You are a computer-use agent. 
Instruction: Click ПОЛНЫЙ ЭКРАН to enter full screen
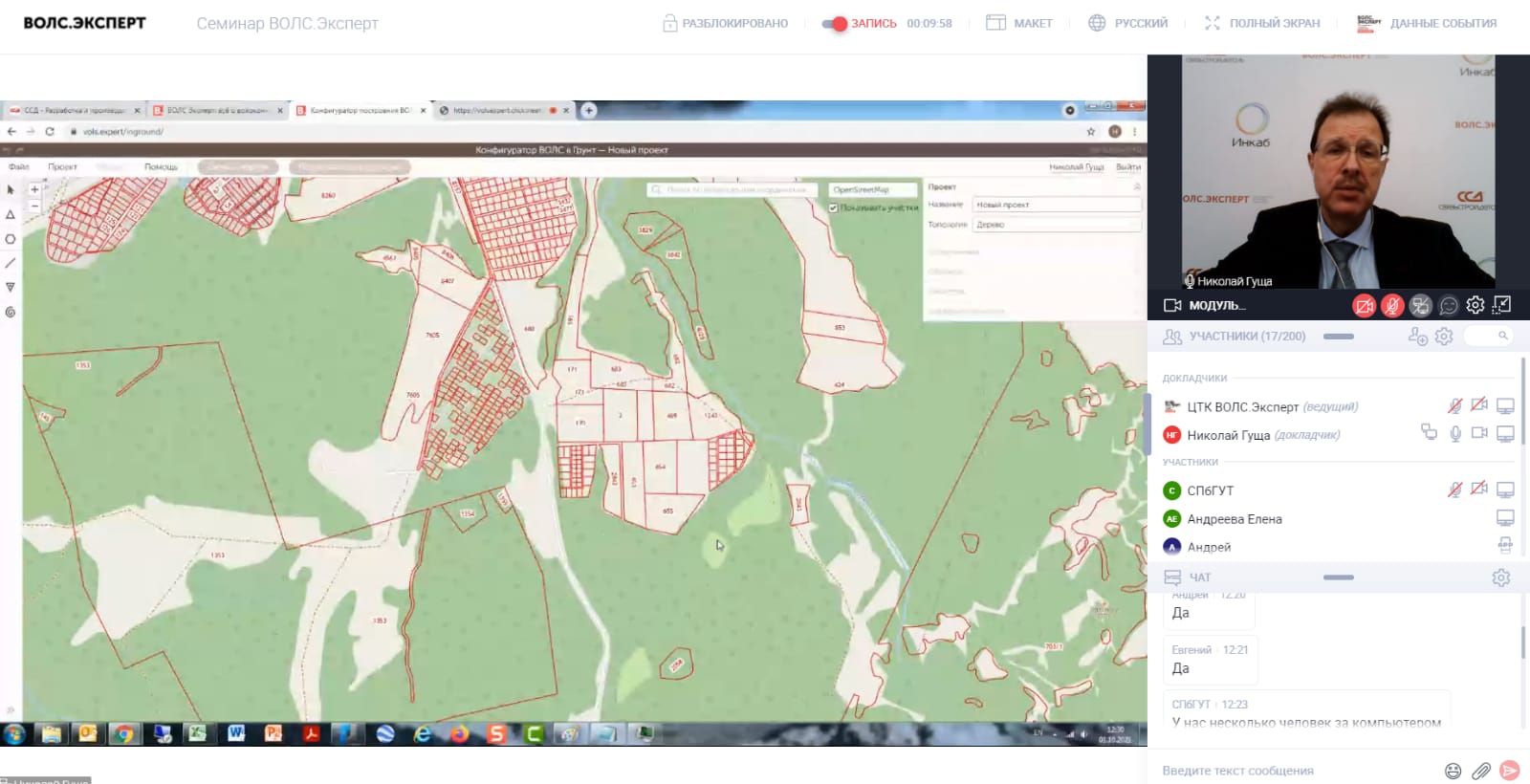1262,24
